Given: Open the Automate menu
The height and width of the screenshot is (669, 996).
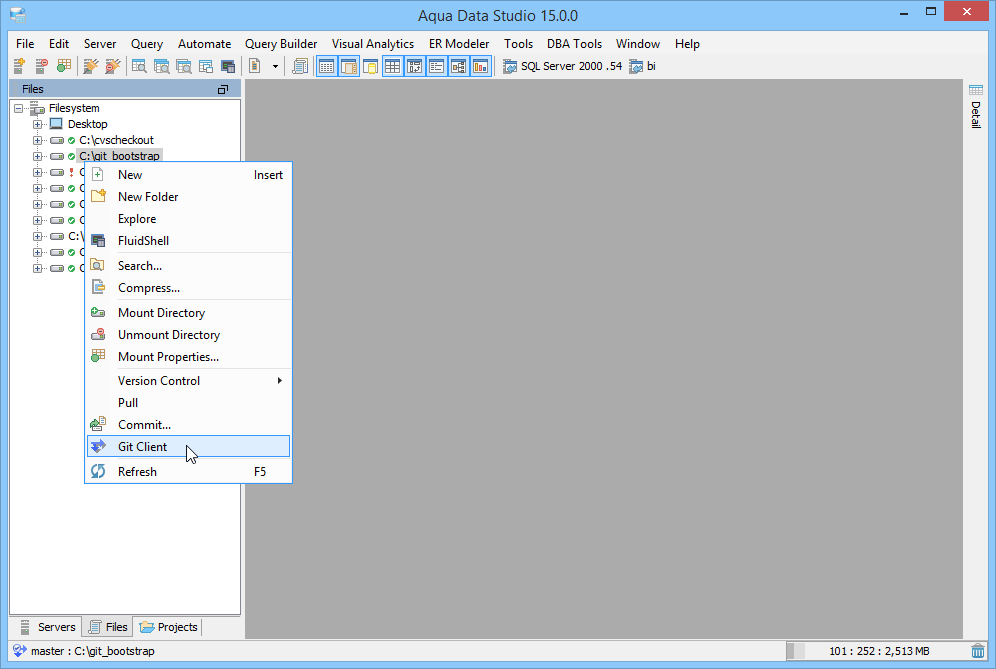Looking at the screenshot, I should click(x=205, y=44).
